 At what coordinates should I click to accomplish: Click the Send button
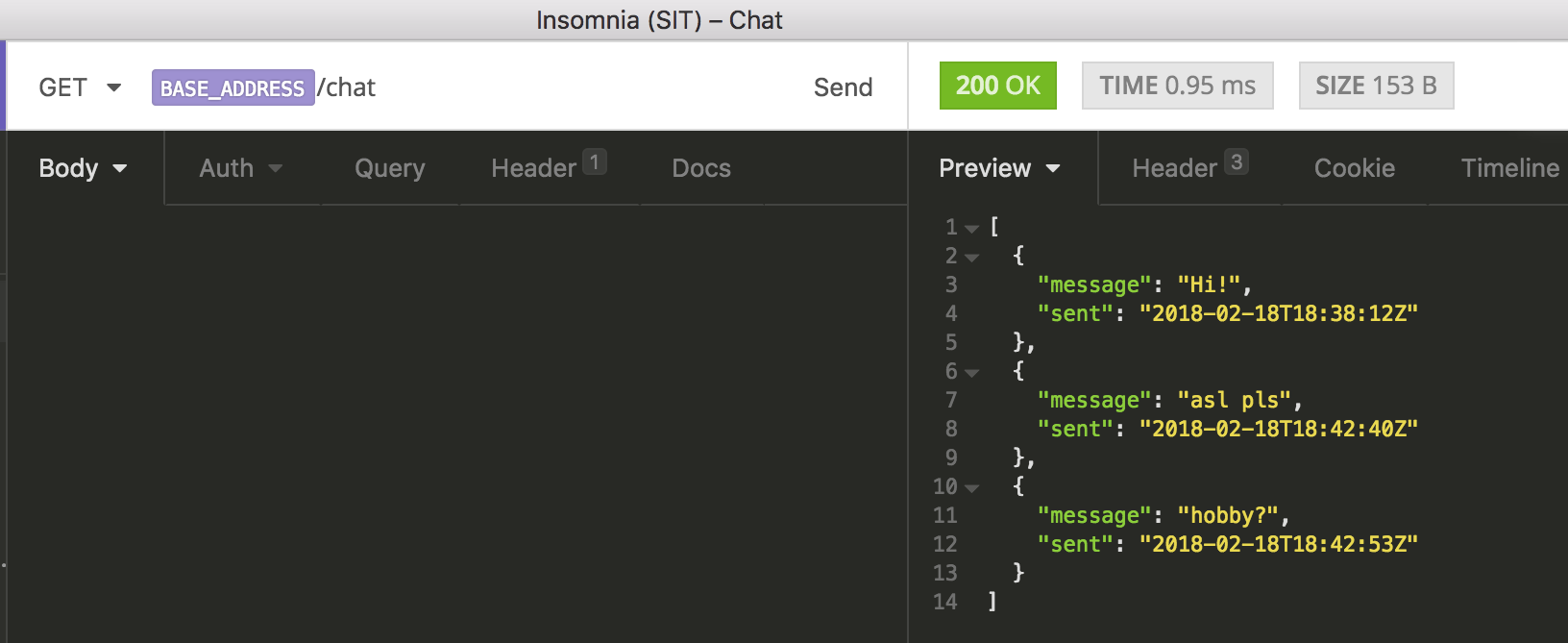coord(843,87)
